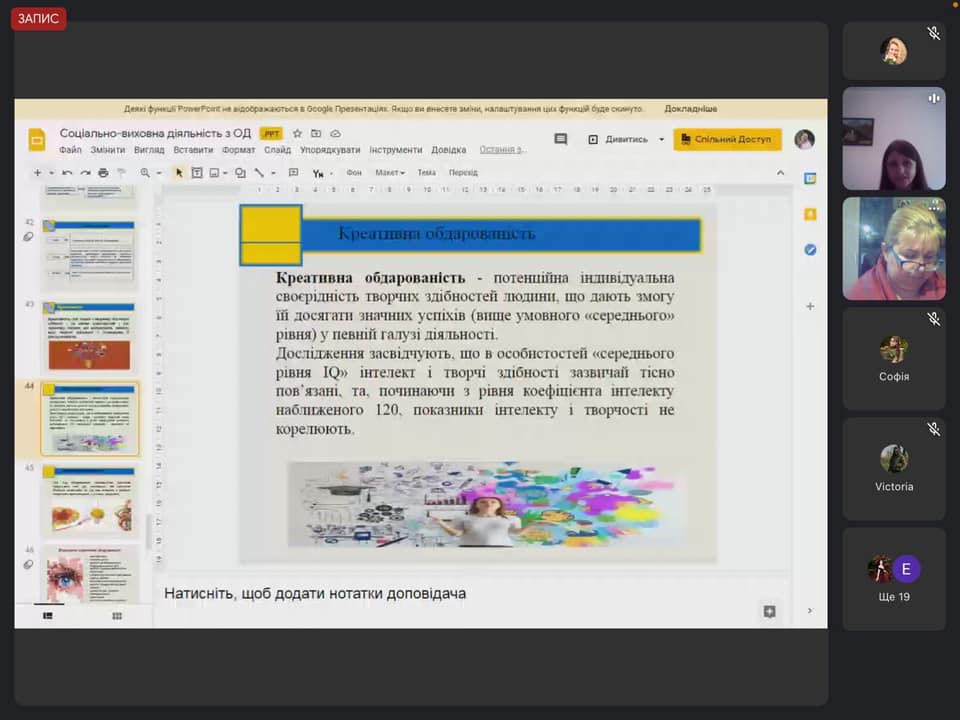
Task: Click the add comment toolbar icon
Action: pyautogui.click(x=293, y=173)
